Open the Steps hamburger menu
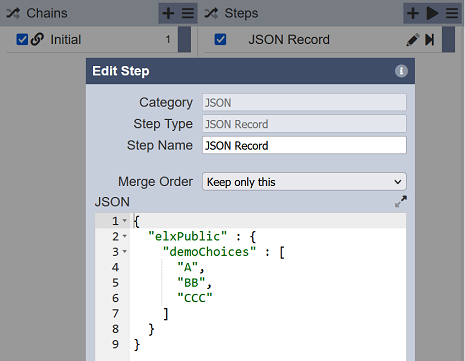The image size is (465, 361). [452, 13]
